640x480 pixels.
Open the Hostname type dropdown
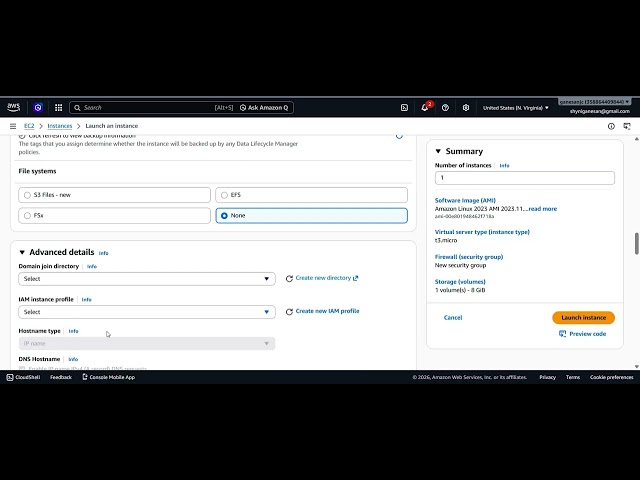pos(147,343)
